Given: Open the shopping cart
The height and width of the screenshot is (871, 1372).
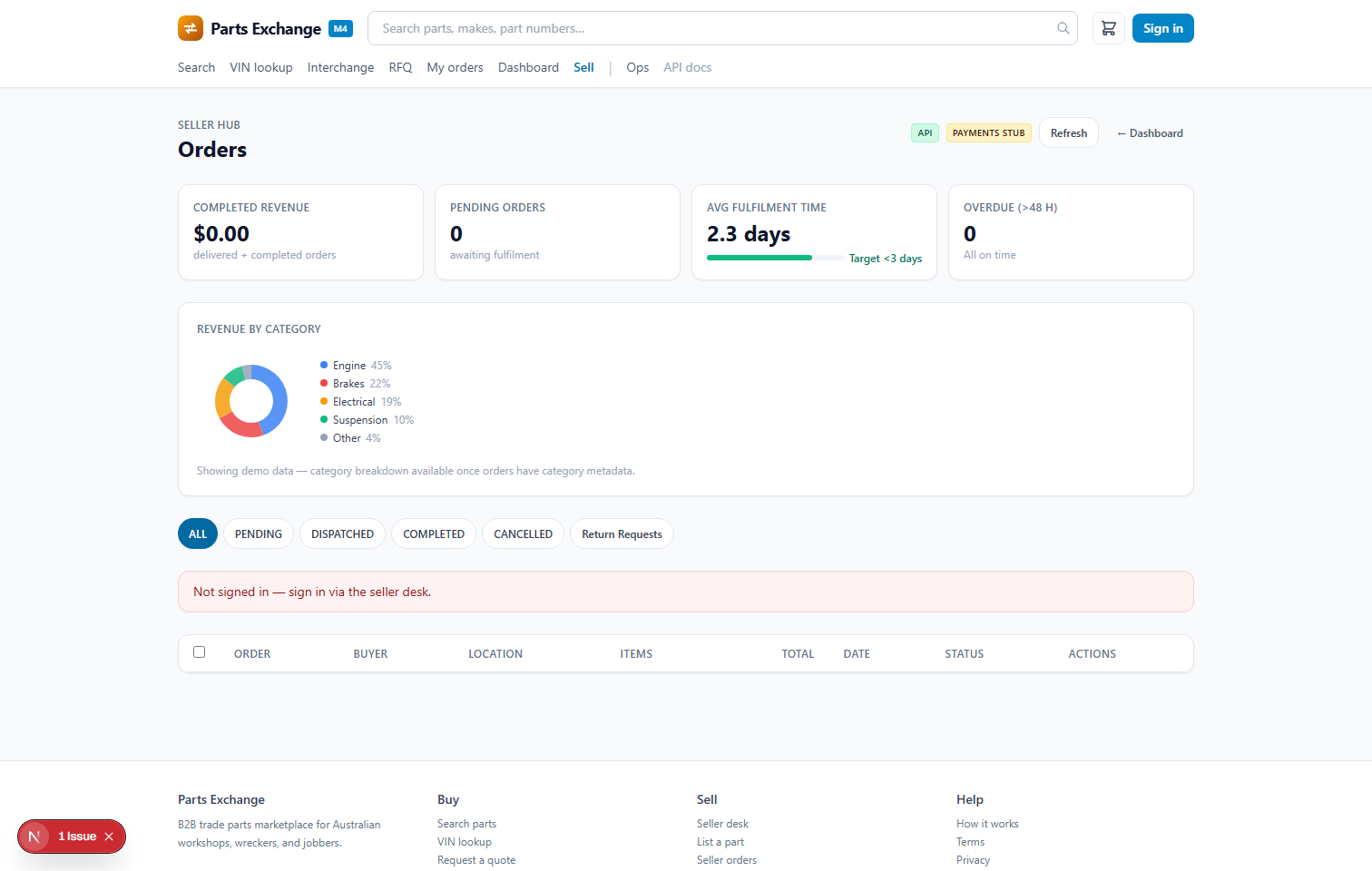Looking at the screenshot, I should click(1109, 28).
